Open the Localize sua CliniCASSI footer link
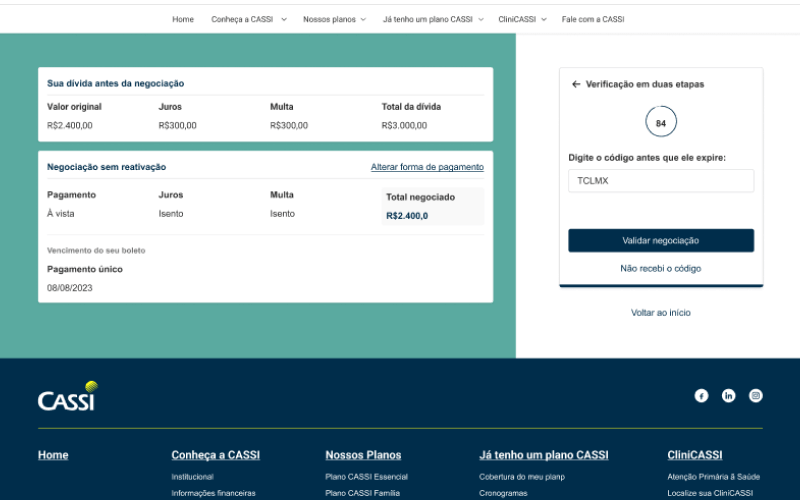Image resolution: width=800 pixels, height=500 pixels. click(x=710, y=493)
